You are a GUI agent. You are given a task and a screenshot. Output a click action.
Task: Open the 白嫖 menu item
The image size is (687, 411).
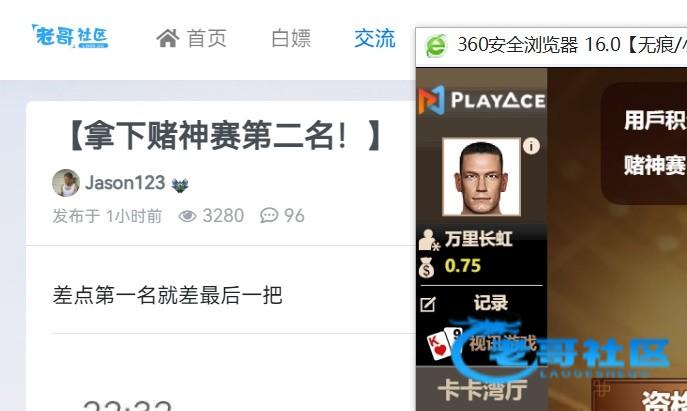(291, 38)
